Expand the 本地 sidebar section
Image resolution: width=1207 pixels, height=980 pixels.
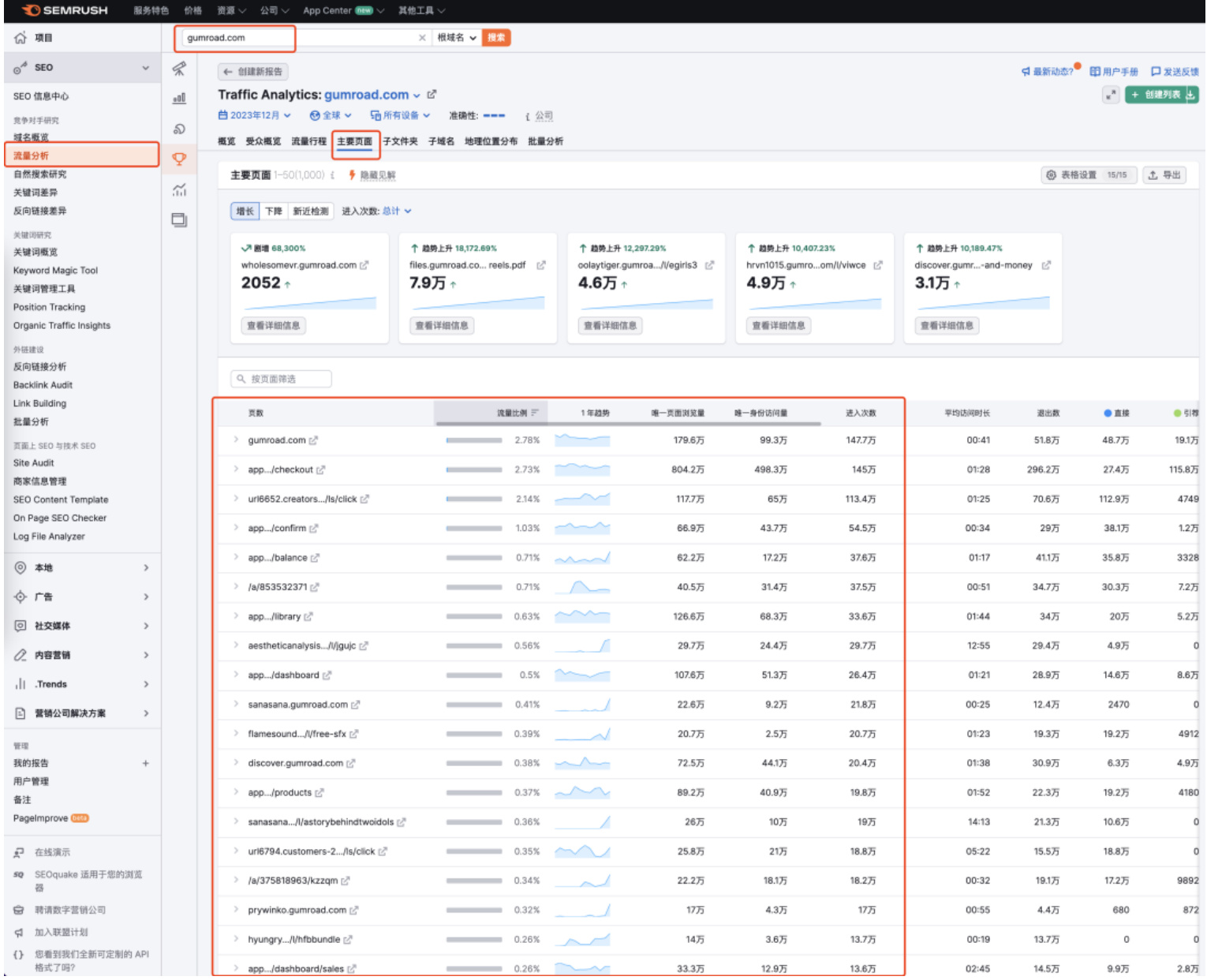(82, 568)
